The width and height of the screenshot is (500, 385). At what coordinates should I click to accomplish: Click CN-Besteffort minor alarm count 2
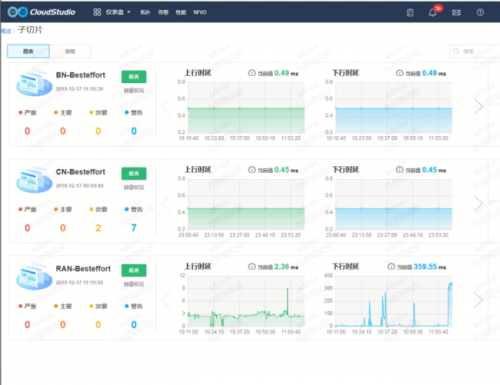98,228
